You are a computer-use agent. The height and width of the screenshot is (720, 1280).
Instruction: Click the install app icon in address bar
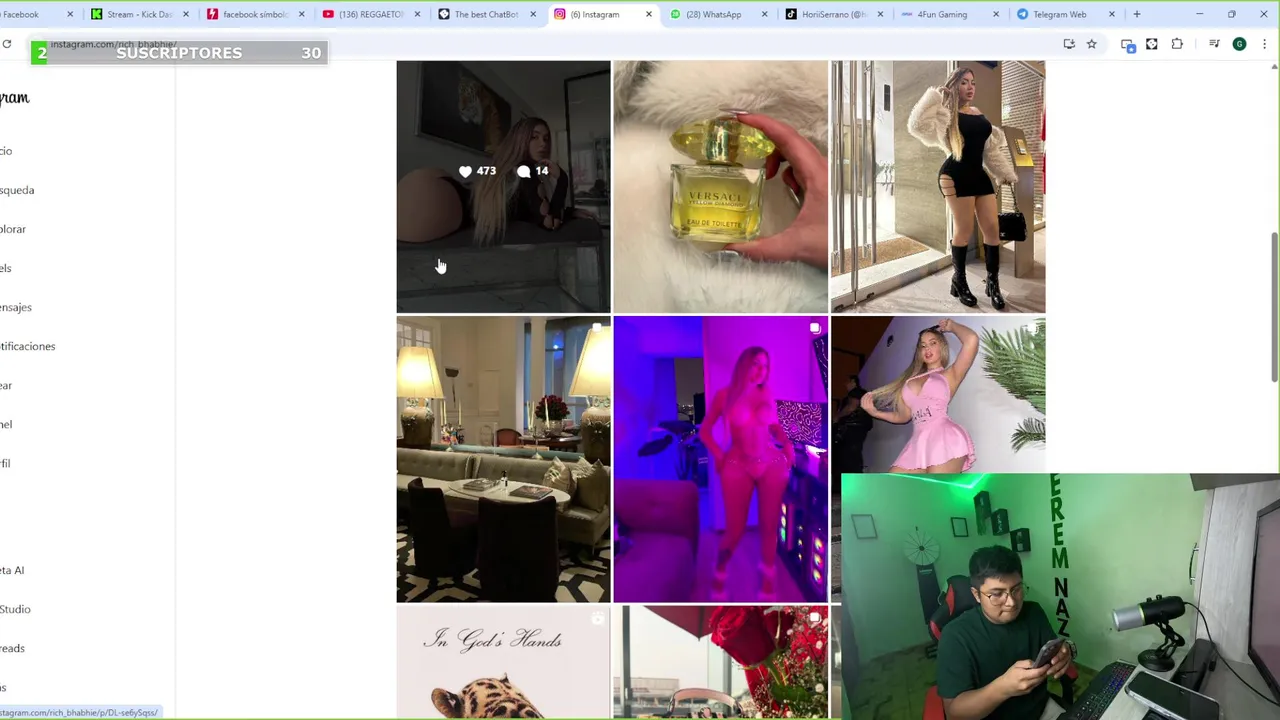point(1069,44)
